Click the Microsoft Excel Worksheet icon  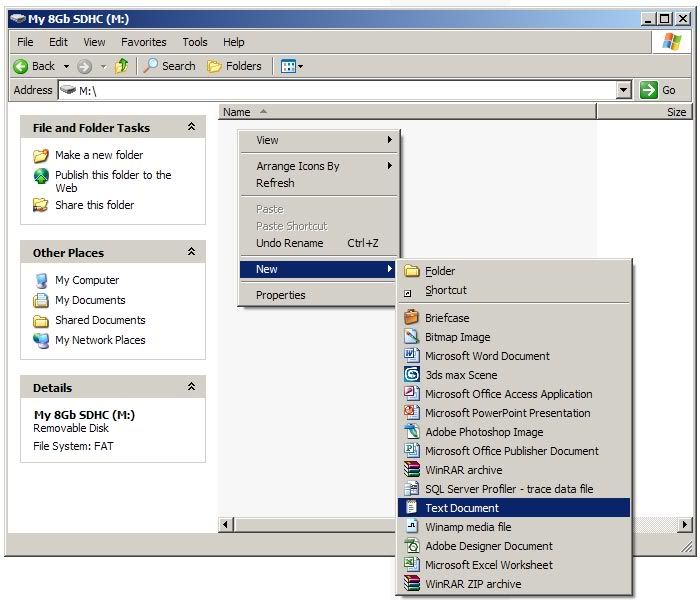[412, 564]
